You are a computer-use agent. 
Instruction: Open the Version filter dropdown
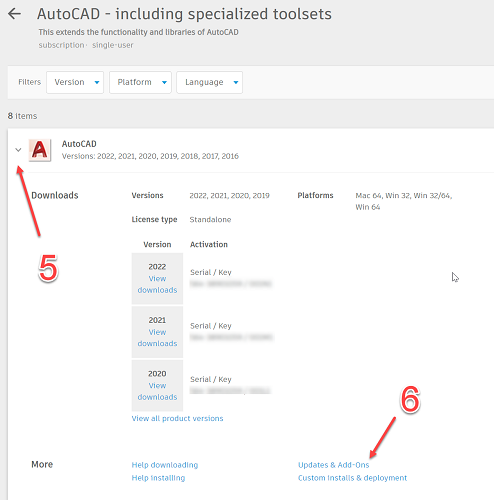(75, 82)
